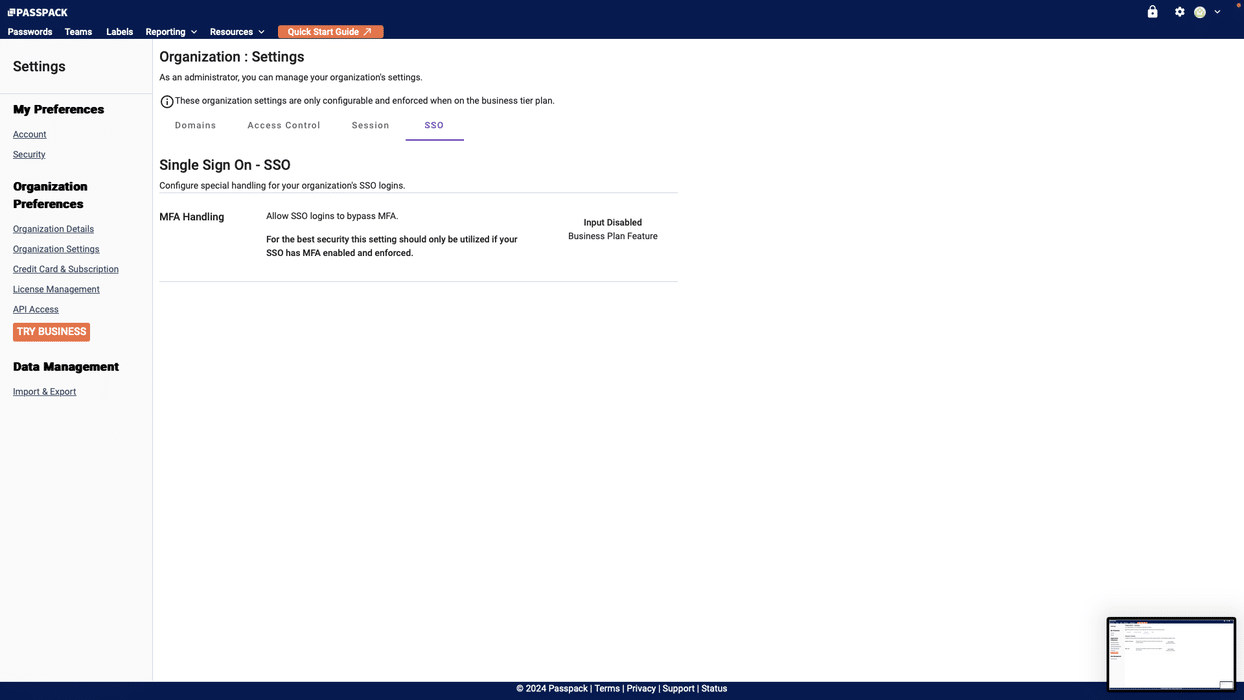The height and width of the screenshot is (700, 1244).
Task: Expand the Resources dropdown menu
Action: pyautogui.click(x=237, y=32)
